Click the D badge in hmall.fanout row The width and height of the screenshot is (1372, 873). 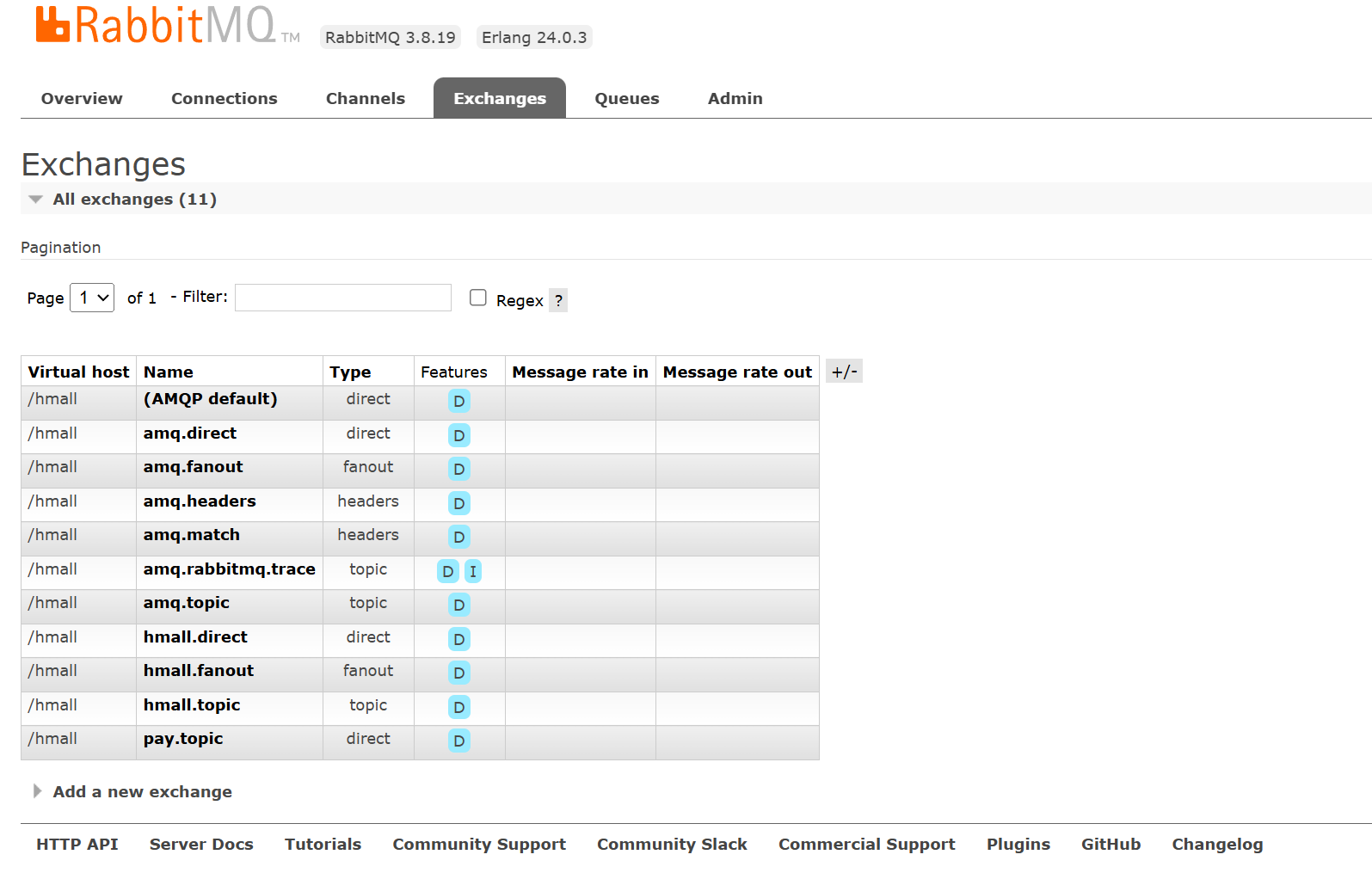(459, 673)
